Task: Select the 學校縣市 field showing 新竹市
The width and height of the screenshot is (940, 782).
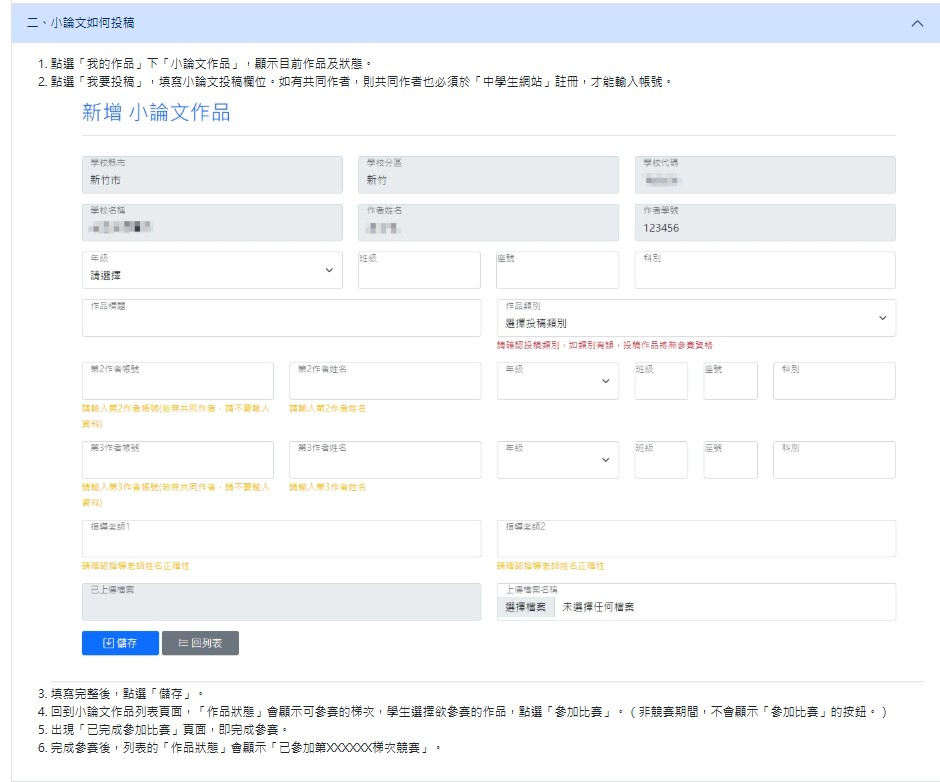Action: (212, 175)
